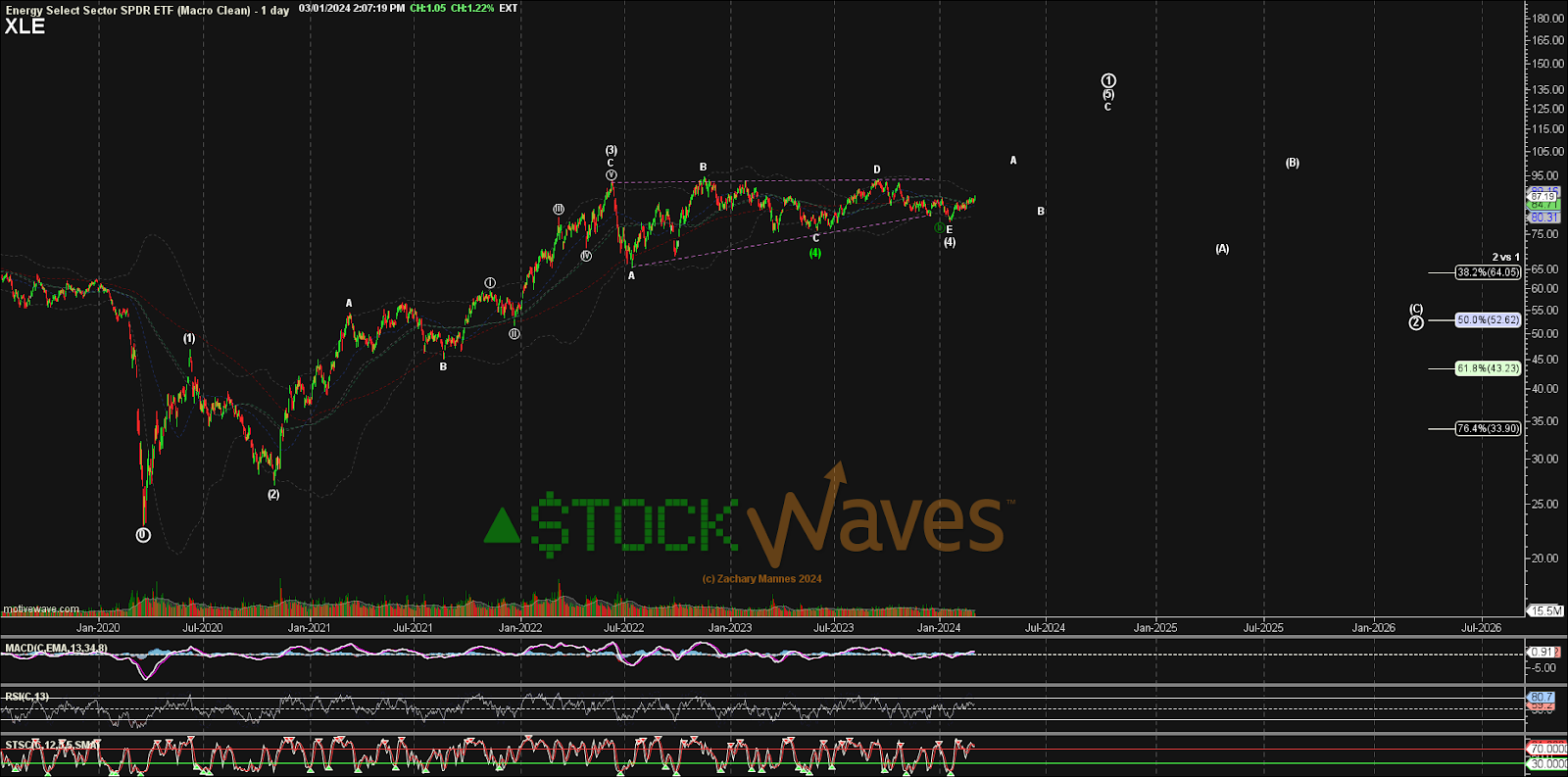Click the circled 1 wave target label
Screen dimensions: 1568x777
tap(1108, 80)
